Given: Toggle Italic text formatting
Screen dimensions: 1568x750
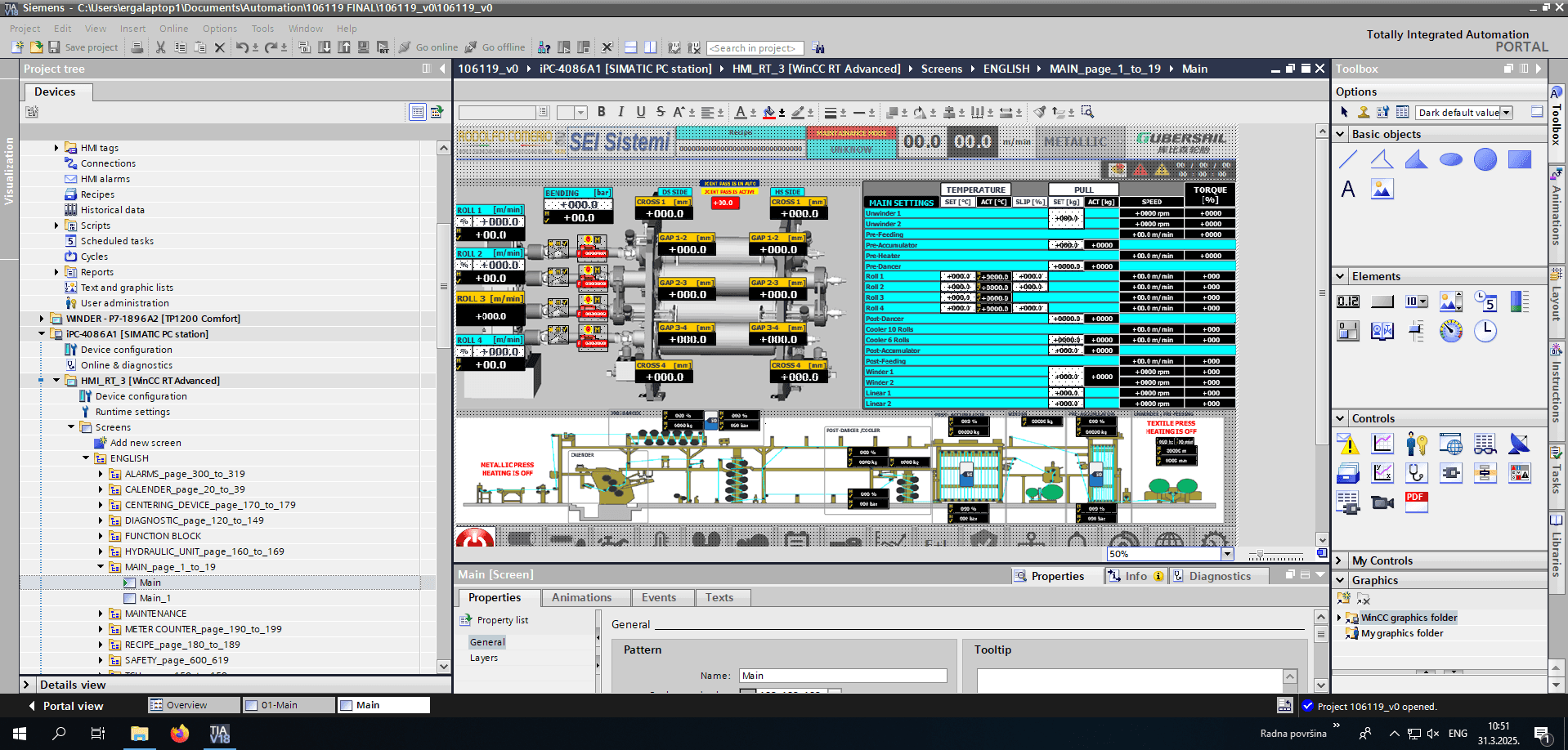Looking at the screenshot, I should pos(621,112).
